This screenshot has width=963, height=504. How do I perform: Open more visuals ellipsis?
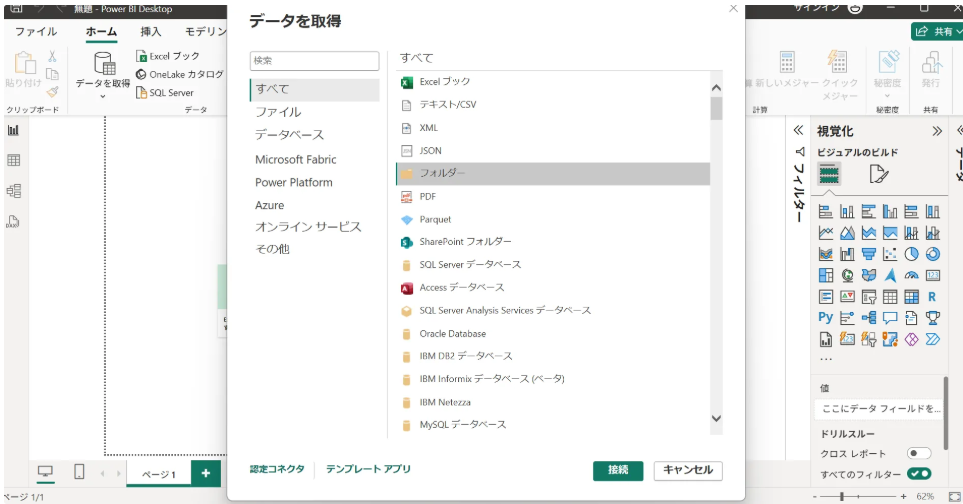pos(826,359)
